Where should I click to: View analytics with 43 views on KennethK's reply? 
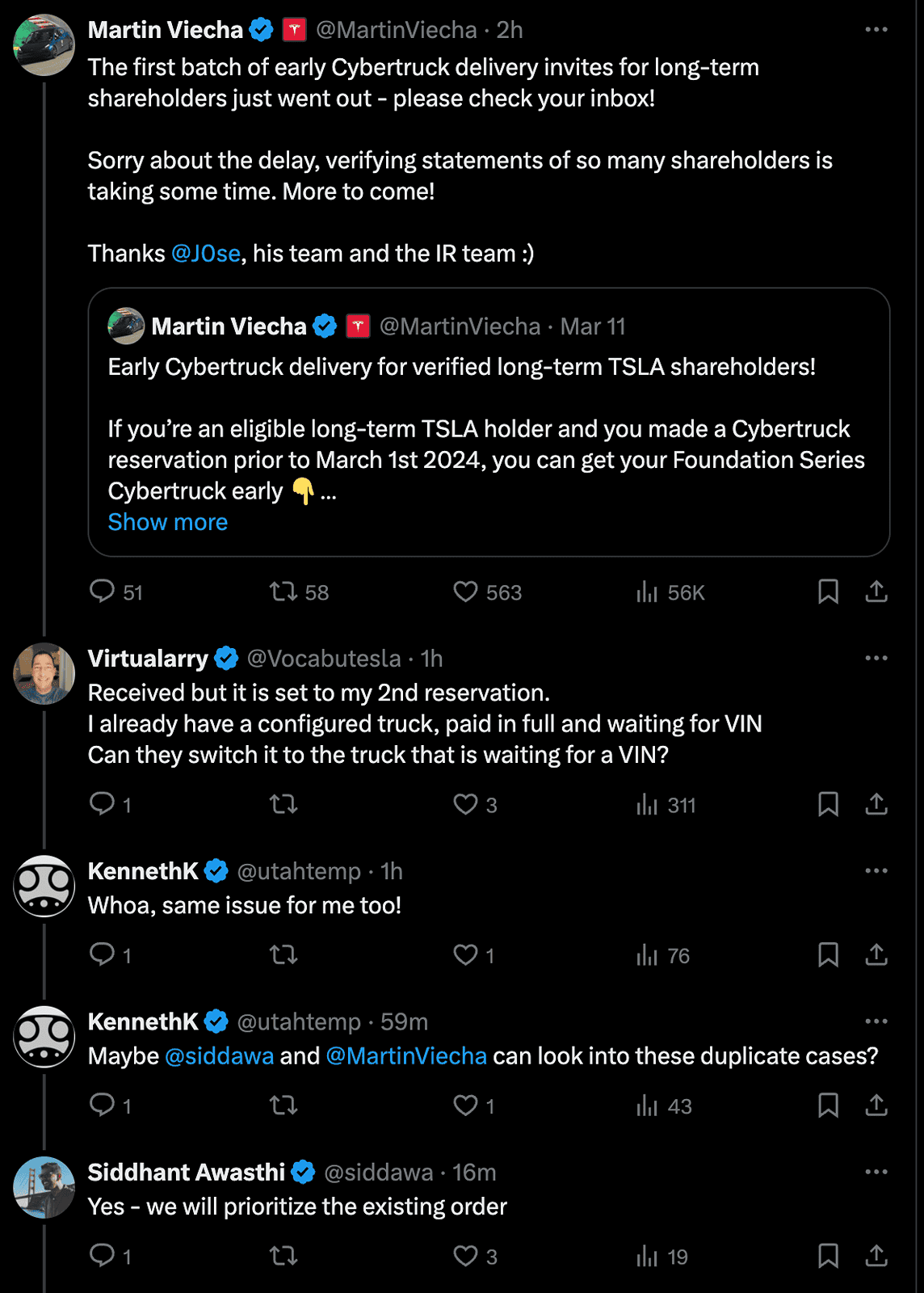click(x=664, y=1106)
